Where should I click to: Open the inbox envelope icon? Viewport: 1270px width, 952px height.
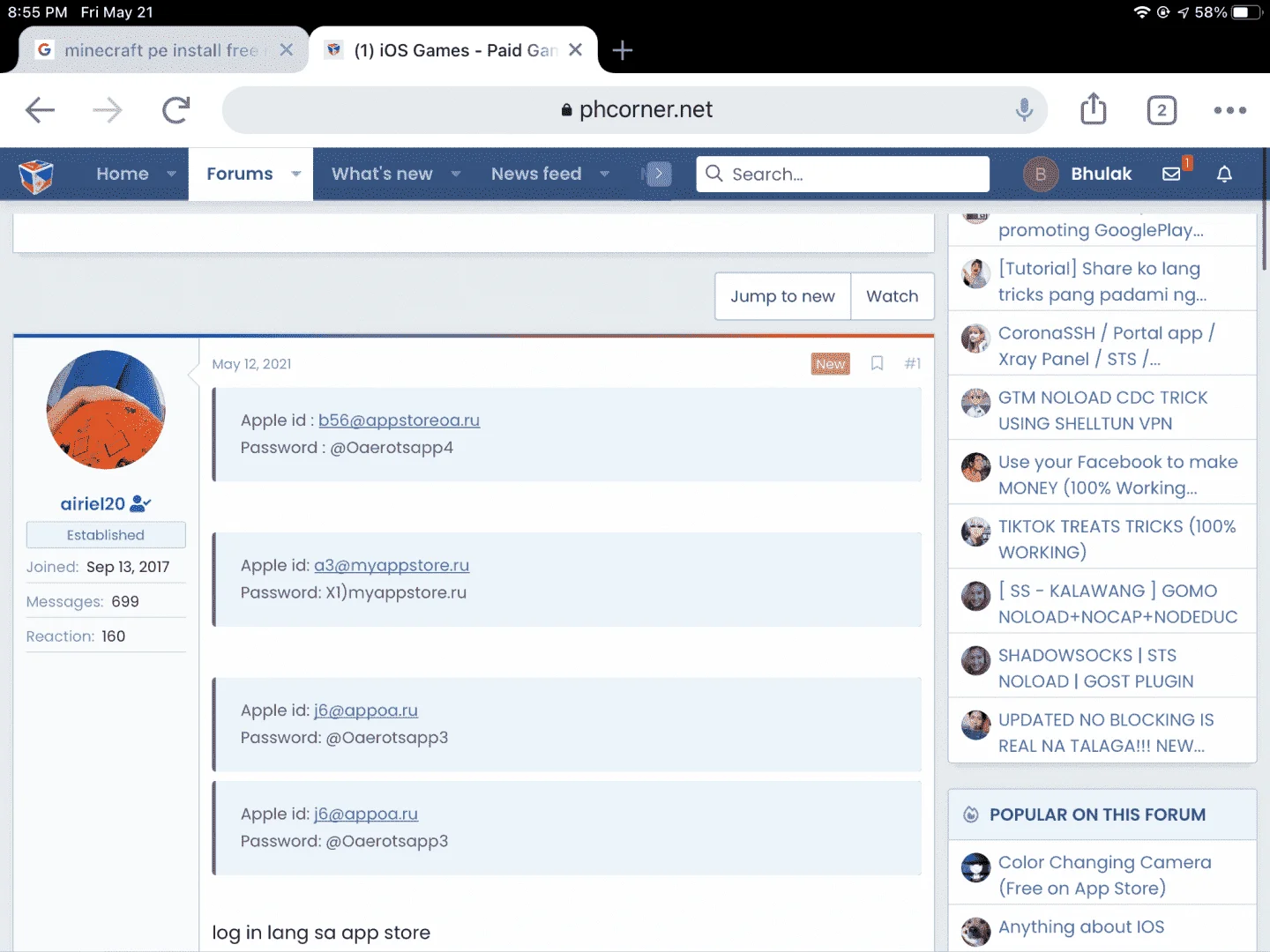tap(1171, 174)
